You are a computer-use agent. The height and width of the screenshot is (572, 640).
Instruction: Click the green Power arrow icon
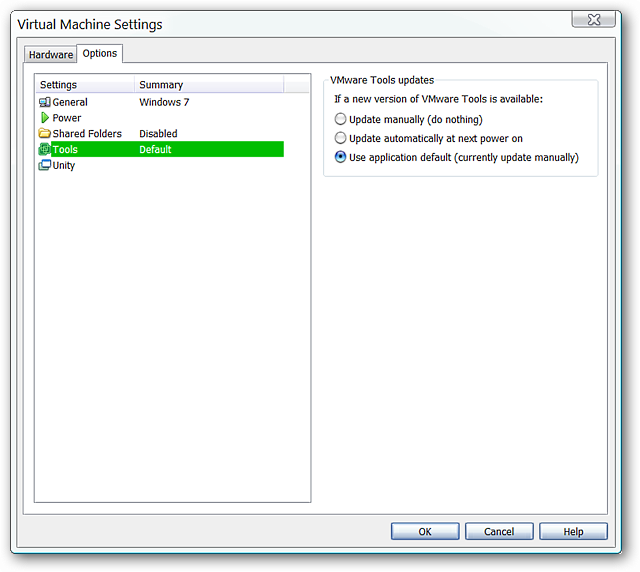44,118
